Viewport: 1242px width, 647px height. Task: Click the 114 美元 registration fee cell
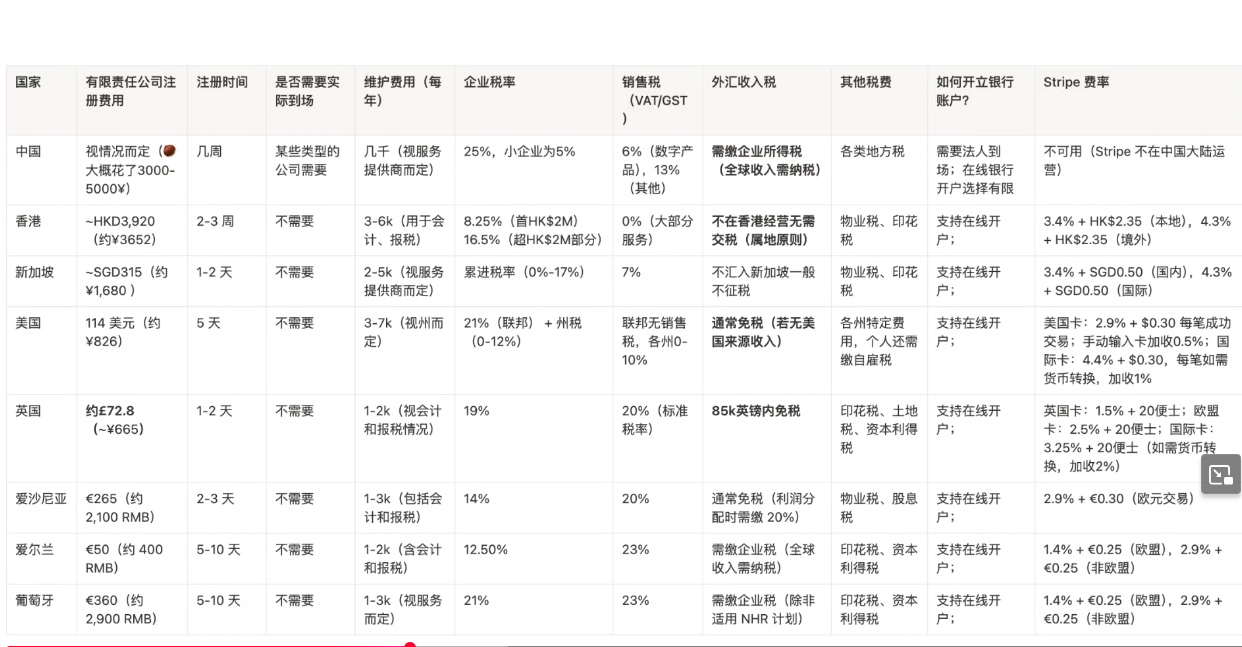click(x=123, y=332)
